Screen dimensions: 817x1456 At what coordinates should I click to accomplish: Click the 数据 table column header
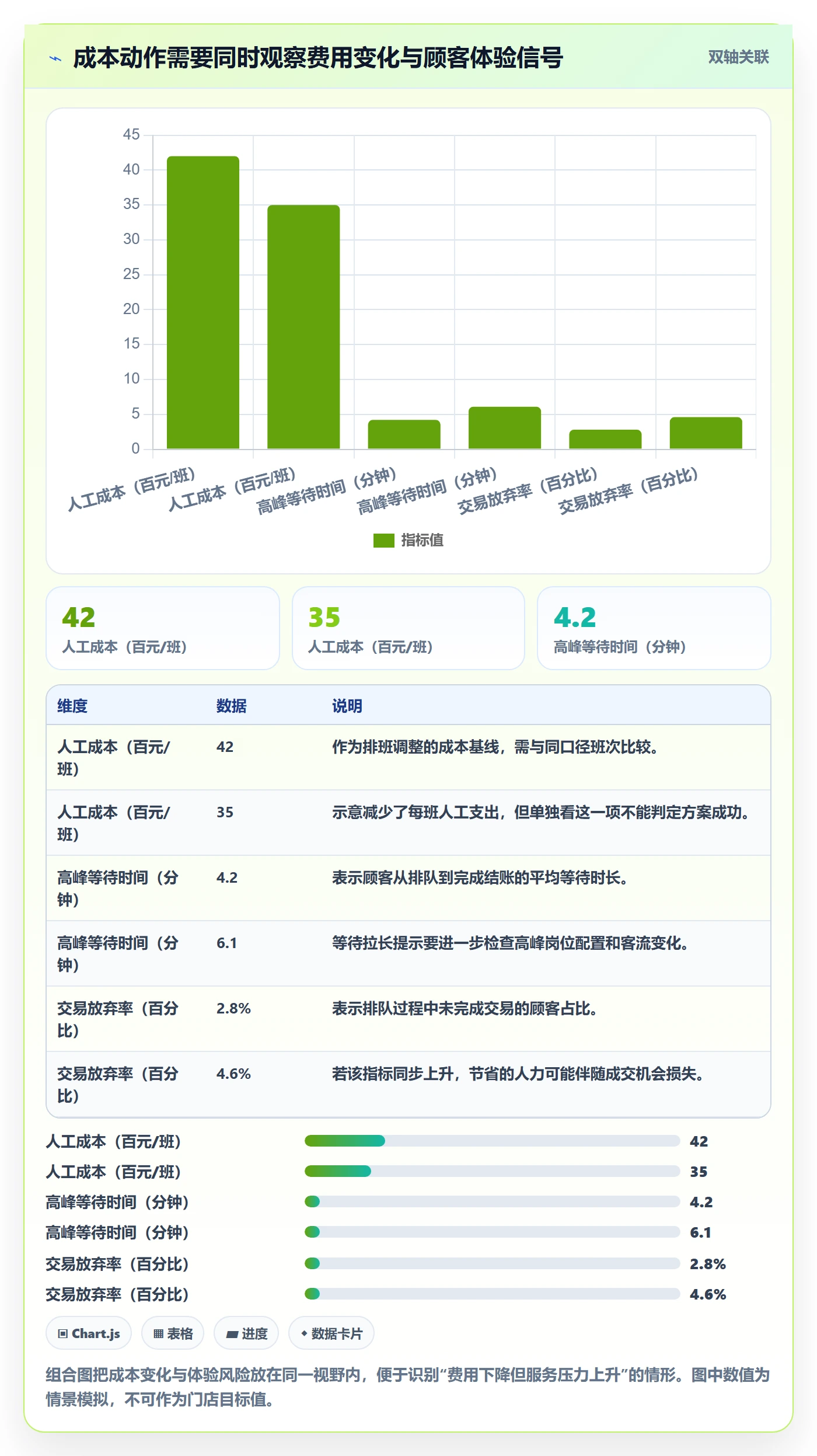pyautogui.click(x=232, y=706)
